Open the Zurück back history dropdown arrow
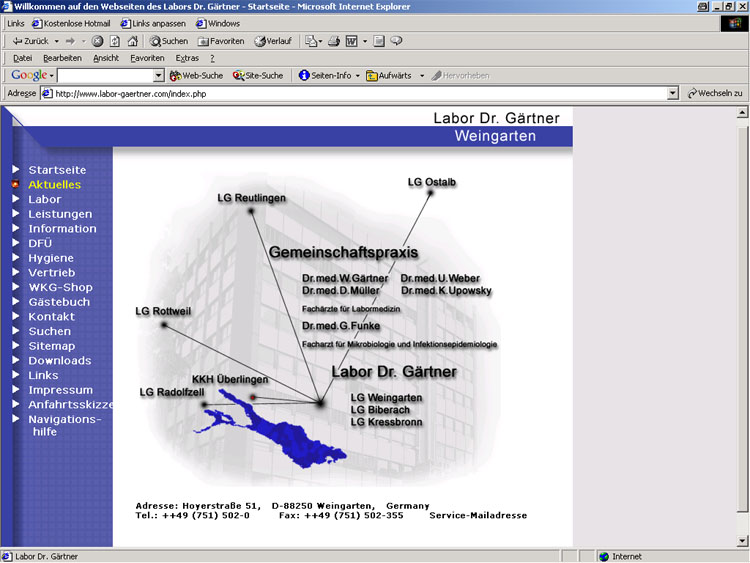Image resolution: width=750 pixels, height=563 pixels. point(57,41)
